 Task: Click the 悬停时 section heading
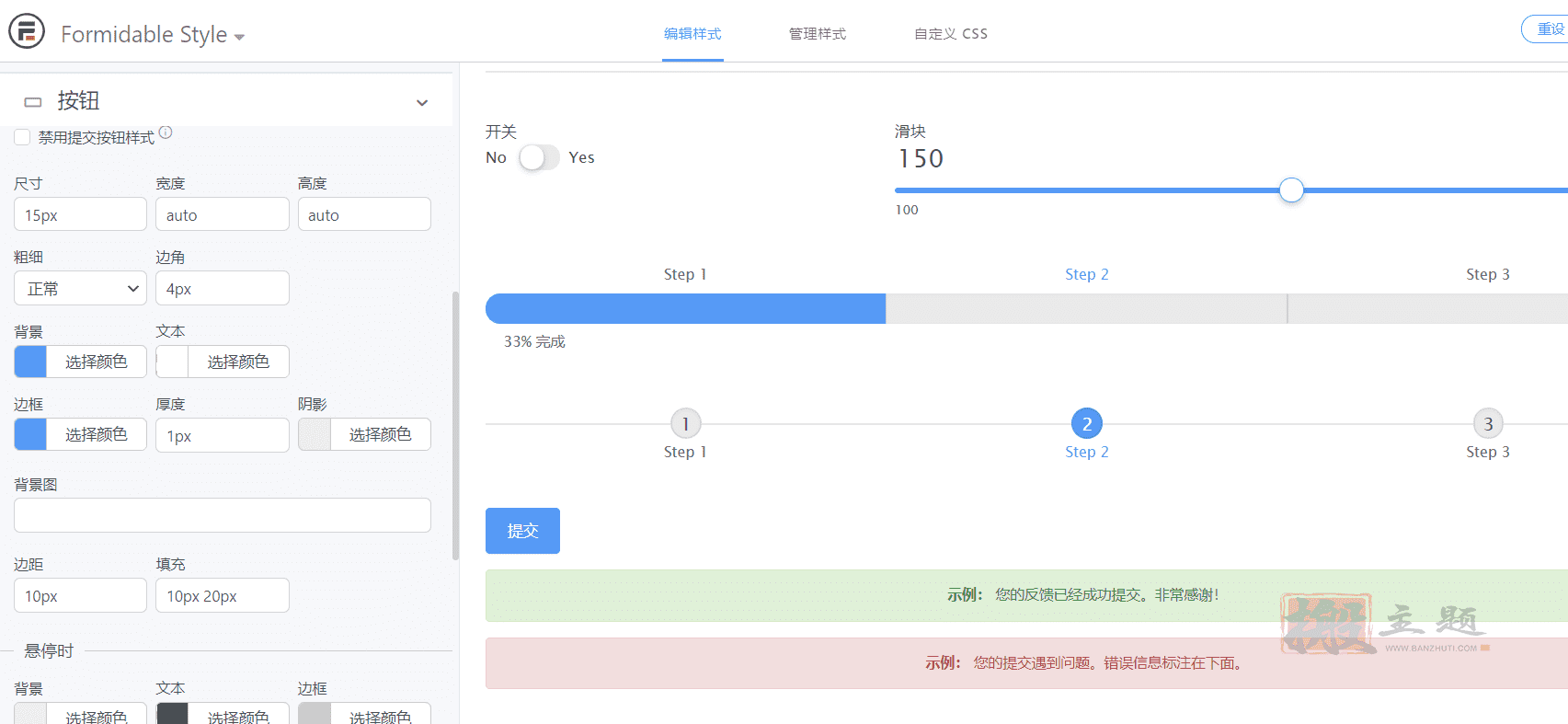pos(49,650)
